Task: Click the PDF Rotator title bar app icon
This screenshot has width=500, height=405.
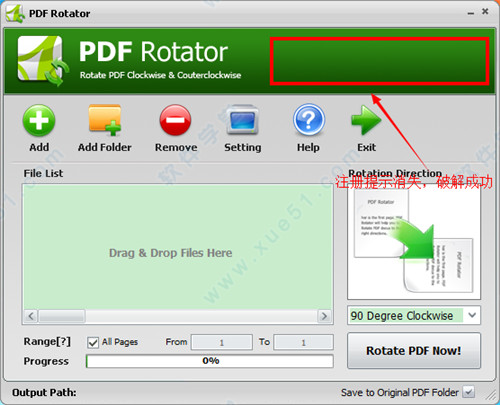Action: [x=15, y=13]
